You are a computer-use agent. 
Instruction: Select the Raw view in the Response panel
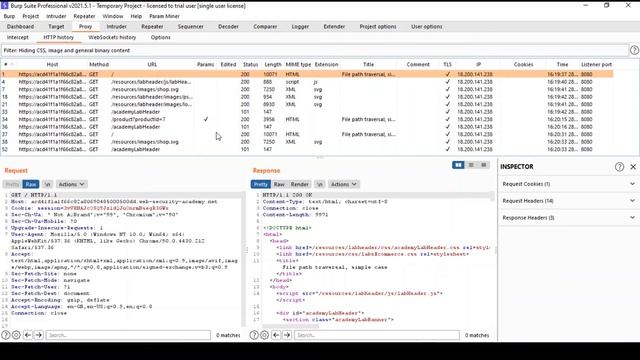pos(279,184)
